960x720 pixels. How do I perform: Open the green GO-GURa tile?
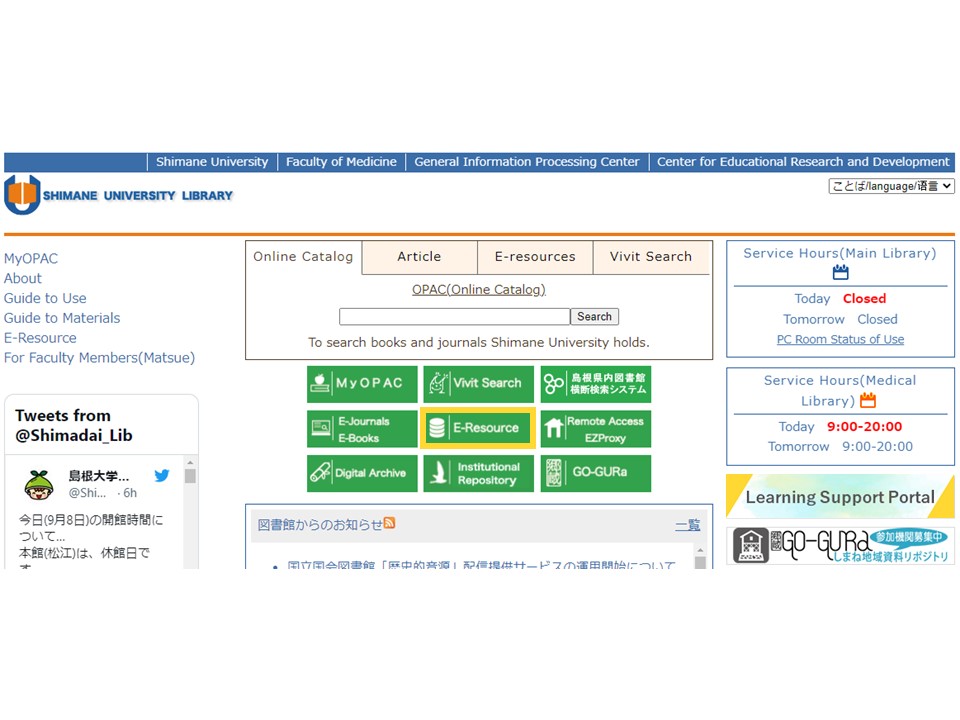point(595,473)
